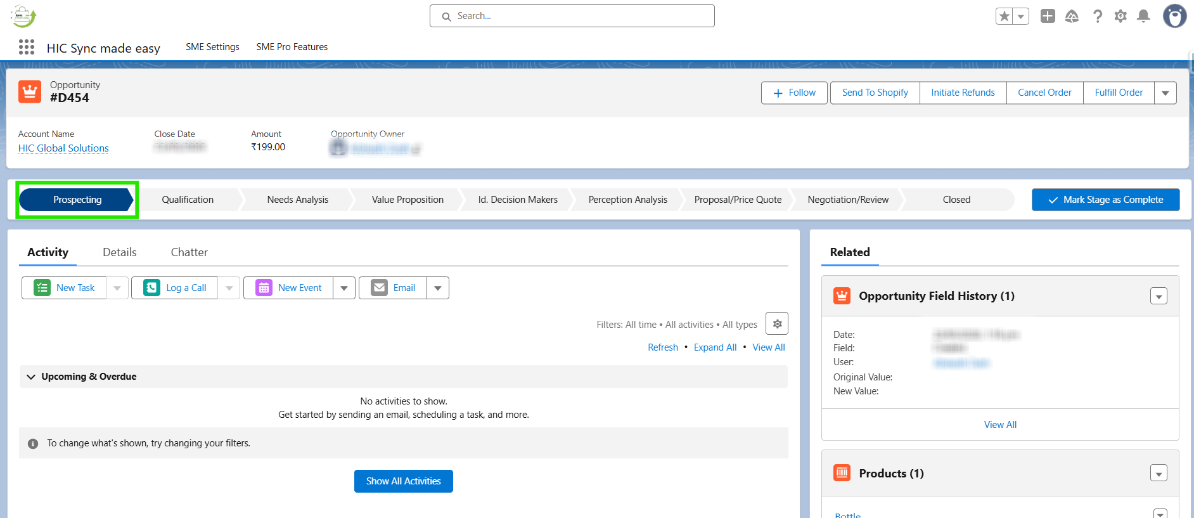Switch to the Related tab

coord(850,252)
